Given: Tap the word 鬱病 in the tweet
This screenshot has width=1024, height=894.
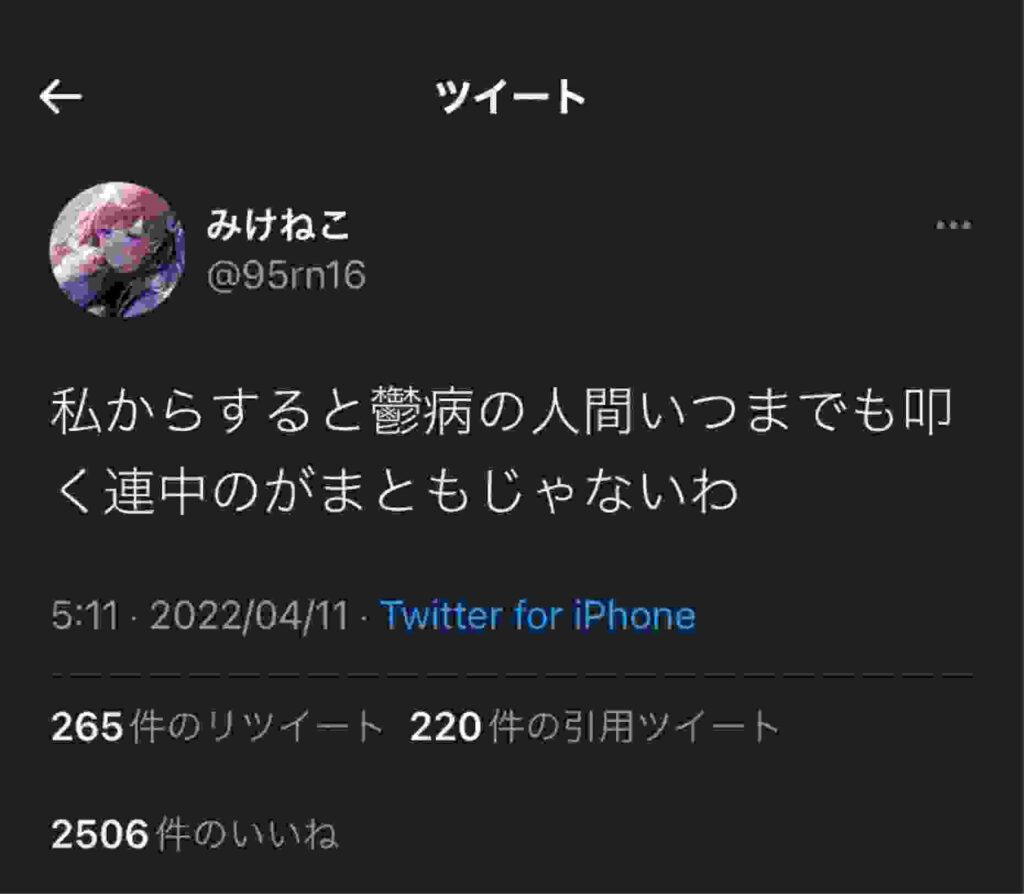Looking at the screenshot, I should tap(423, 411).
